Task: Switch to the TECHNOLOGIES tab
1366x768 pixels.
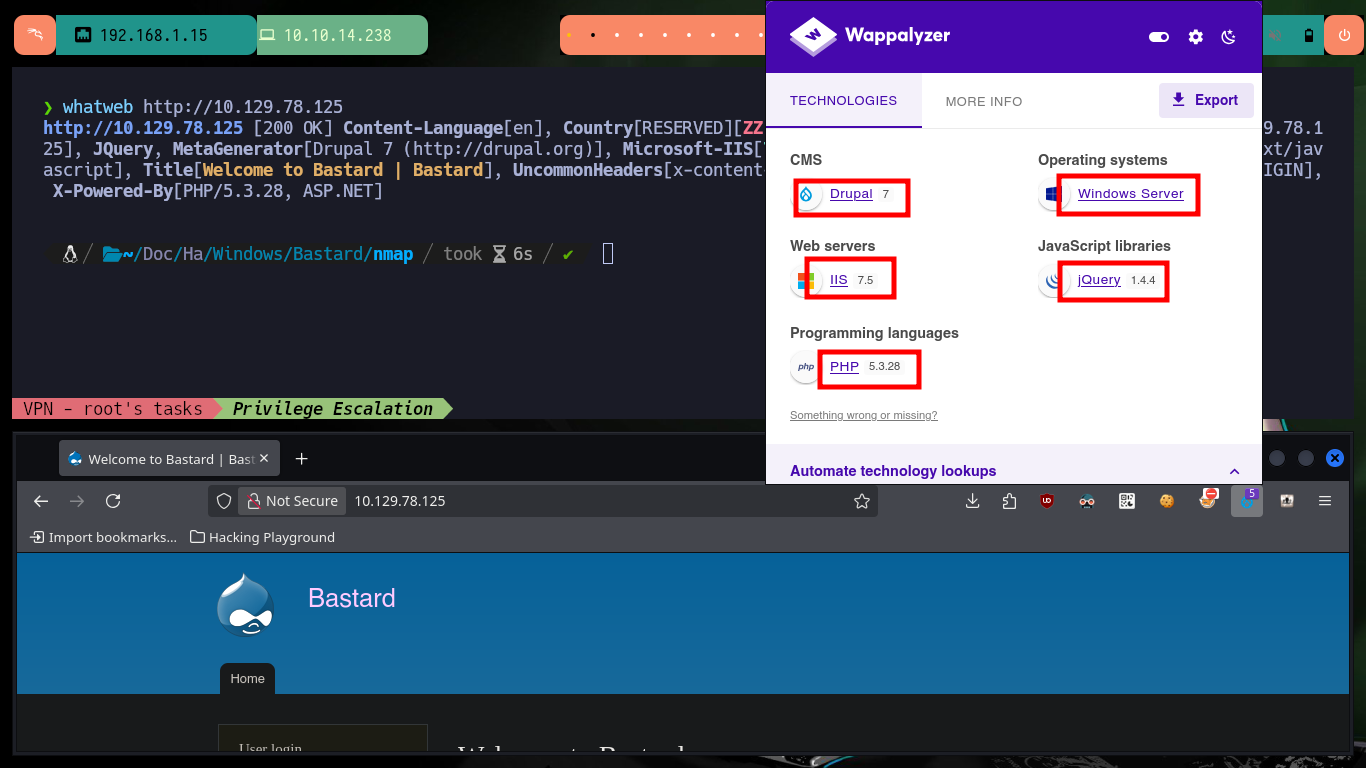Action: 844,101
